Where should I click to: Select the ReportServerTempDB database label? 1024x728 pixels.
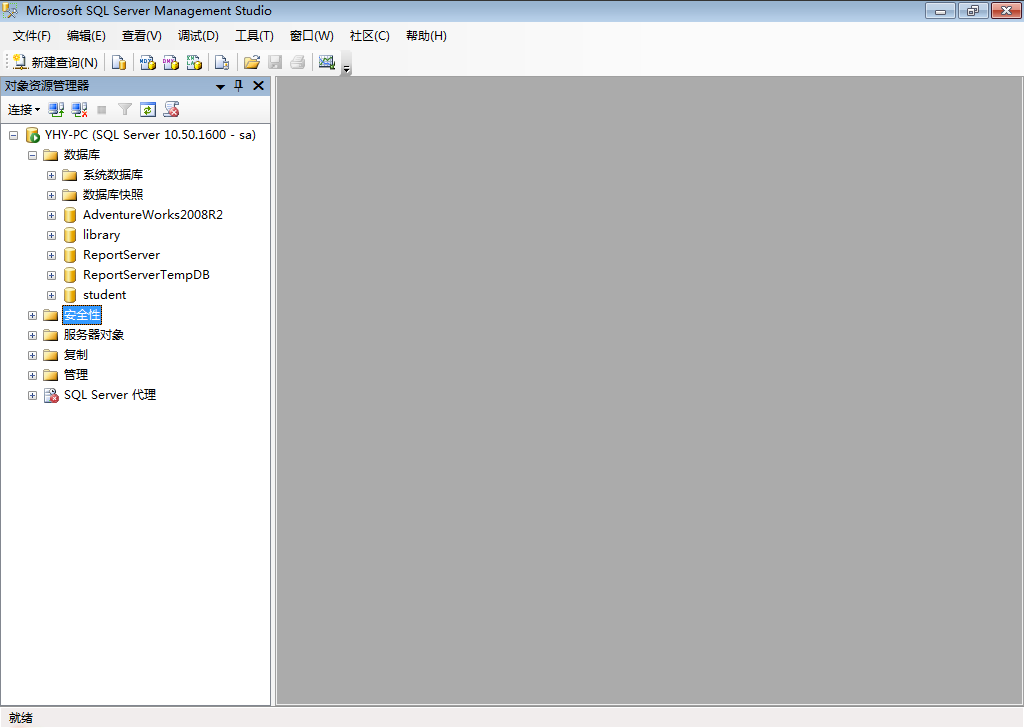[x=146, y=275]
